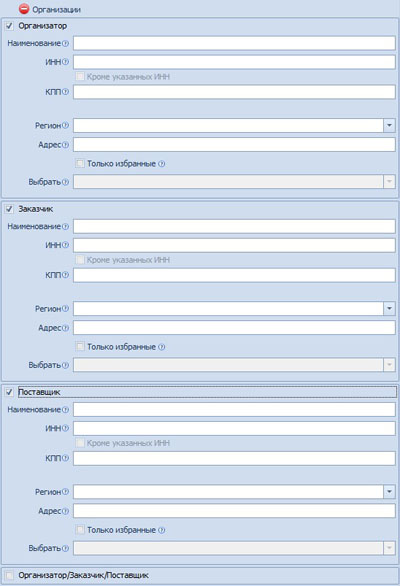
Task: Focus the Организатор Наименование field
Action: (234, 43)
